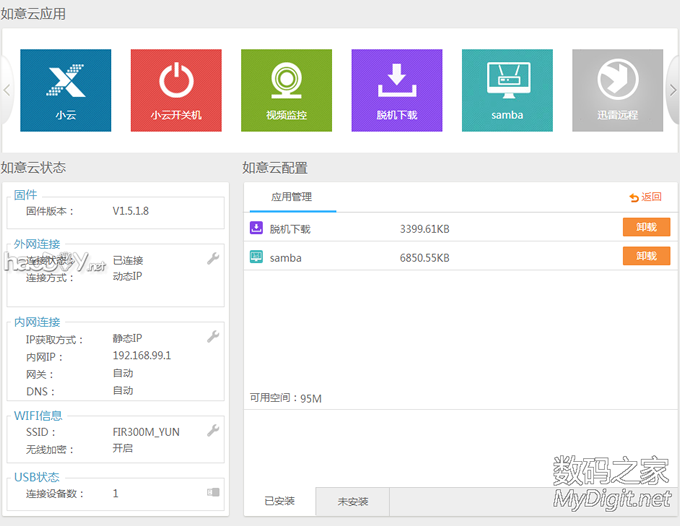The image size is (680, 526).
Task: Click the USB状态 device icon
Action: click(212, 493)
